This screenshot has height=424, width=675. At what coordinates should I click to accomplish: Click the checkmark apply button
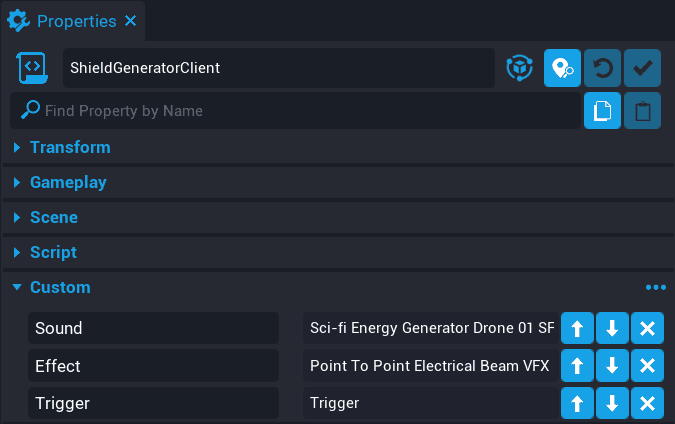click(x=642, y=68)
